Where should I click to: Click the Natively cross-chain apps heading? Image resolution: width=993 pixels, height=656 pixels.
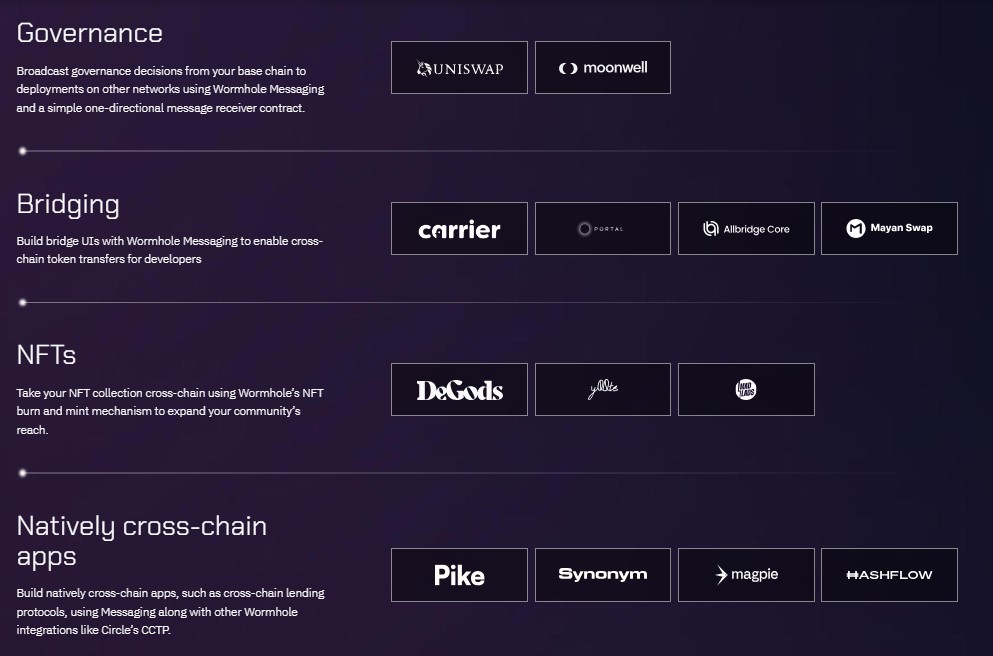(142, 540)
